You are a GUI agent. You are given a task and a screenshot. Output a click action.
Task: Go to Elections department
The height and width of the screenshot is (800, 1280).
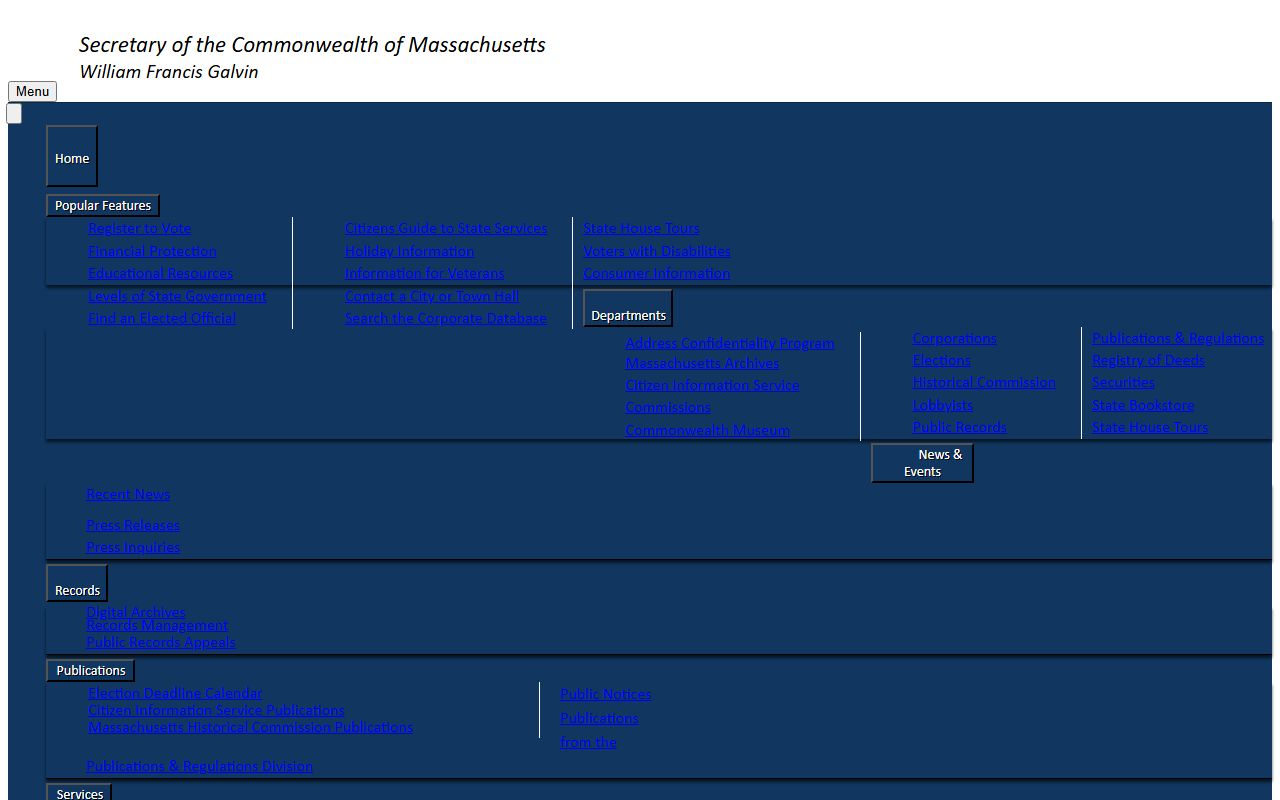click(x=941, y=360)
